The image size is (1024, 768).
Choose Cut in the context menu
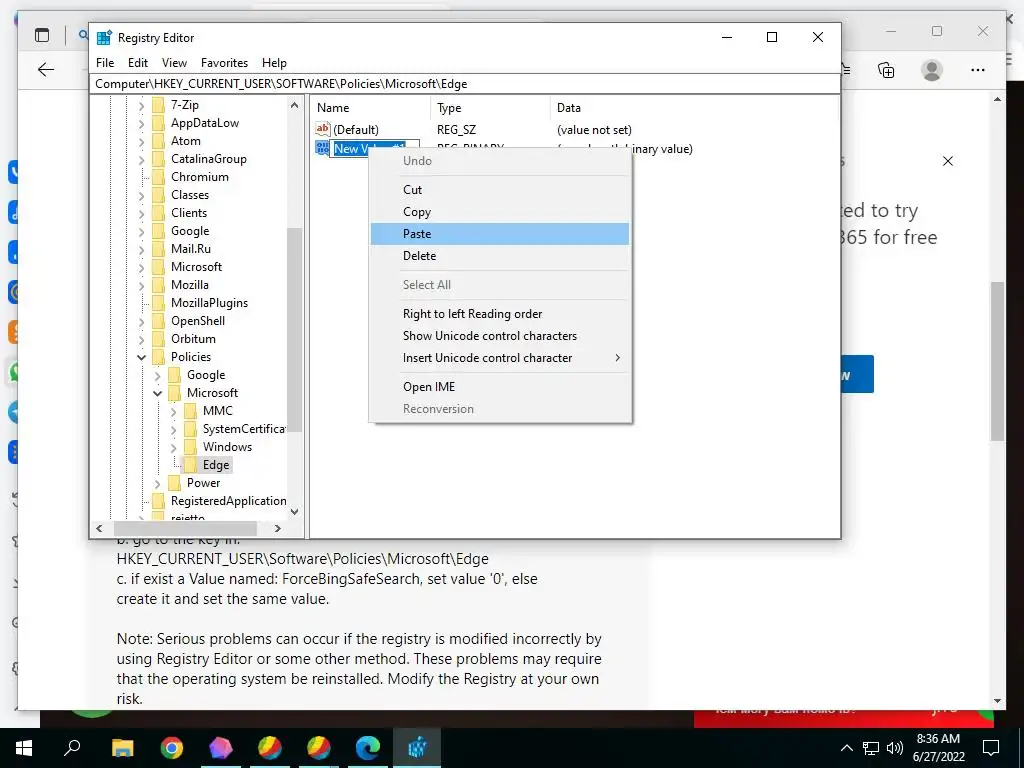pos(500,189)
